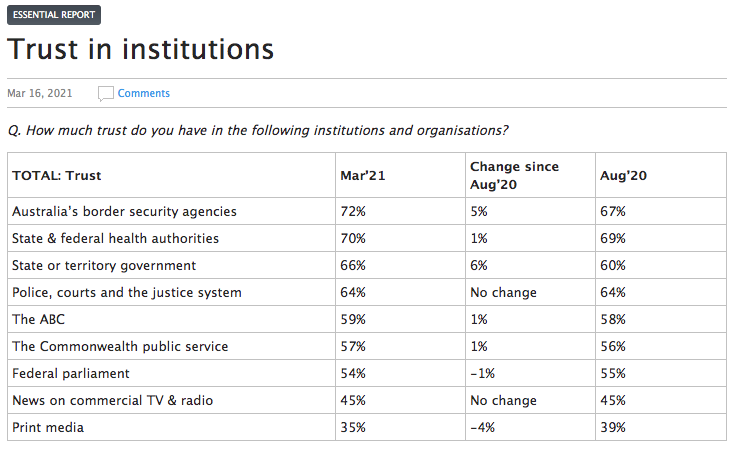Screen dimensions: 736x449
Task: Select the Federal parliament row label
Action: tap(71, 374)
